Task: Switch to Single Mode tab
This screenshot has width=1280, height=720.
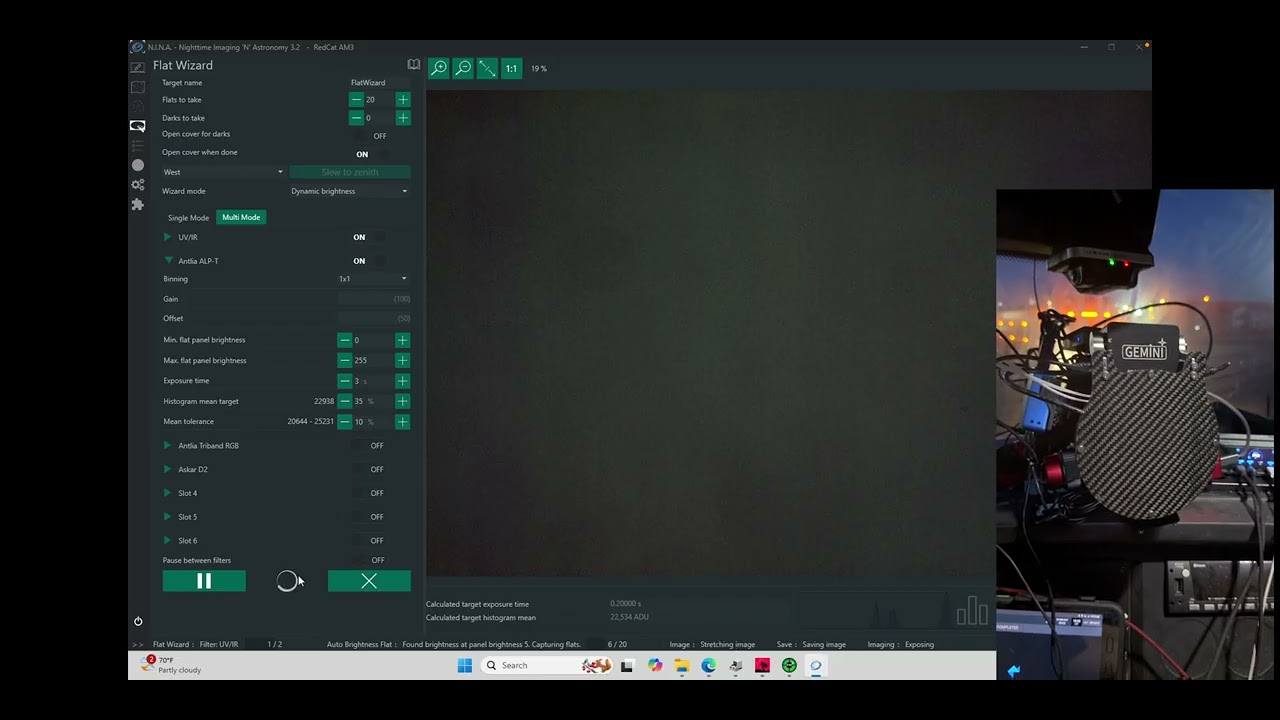Action: (188, 217)
